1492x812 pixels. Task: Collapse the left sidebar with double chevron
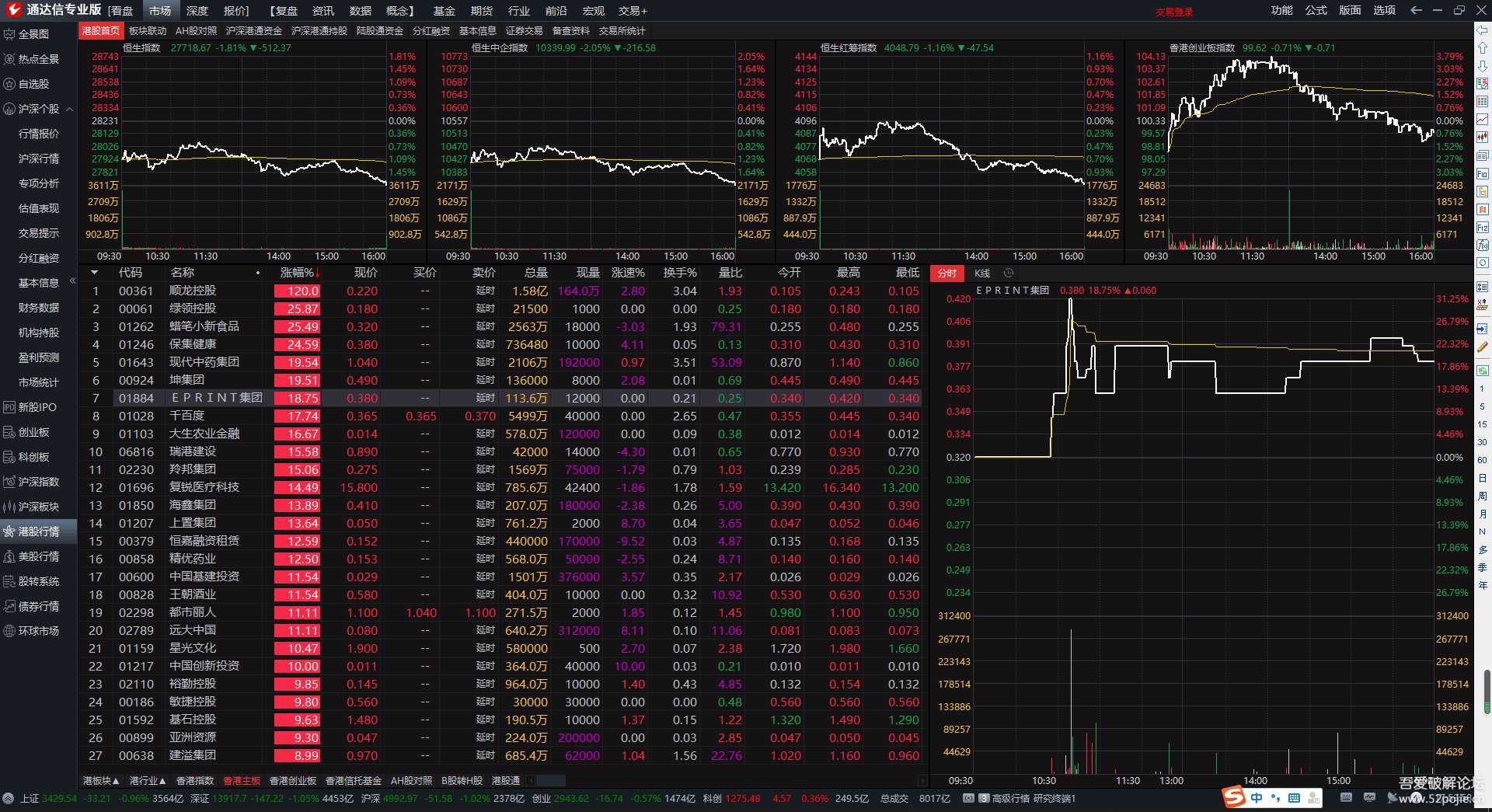click(72, 281)
